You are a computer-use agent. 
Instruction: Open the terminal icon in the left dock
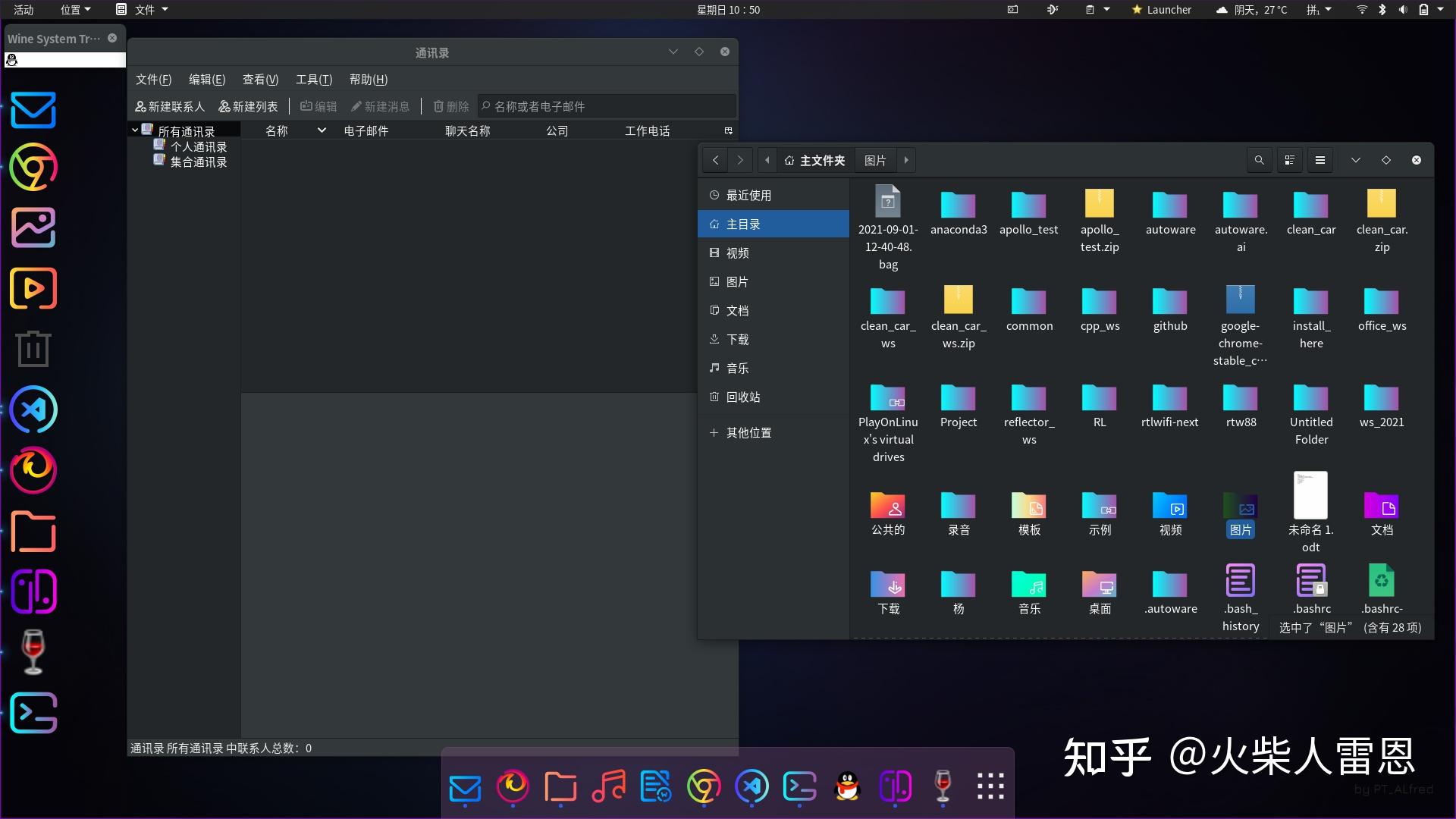(33, 713)
